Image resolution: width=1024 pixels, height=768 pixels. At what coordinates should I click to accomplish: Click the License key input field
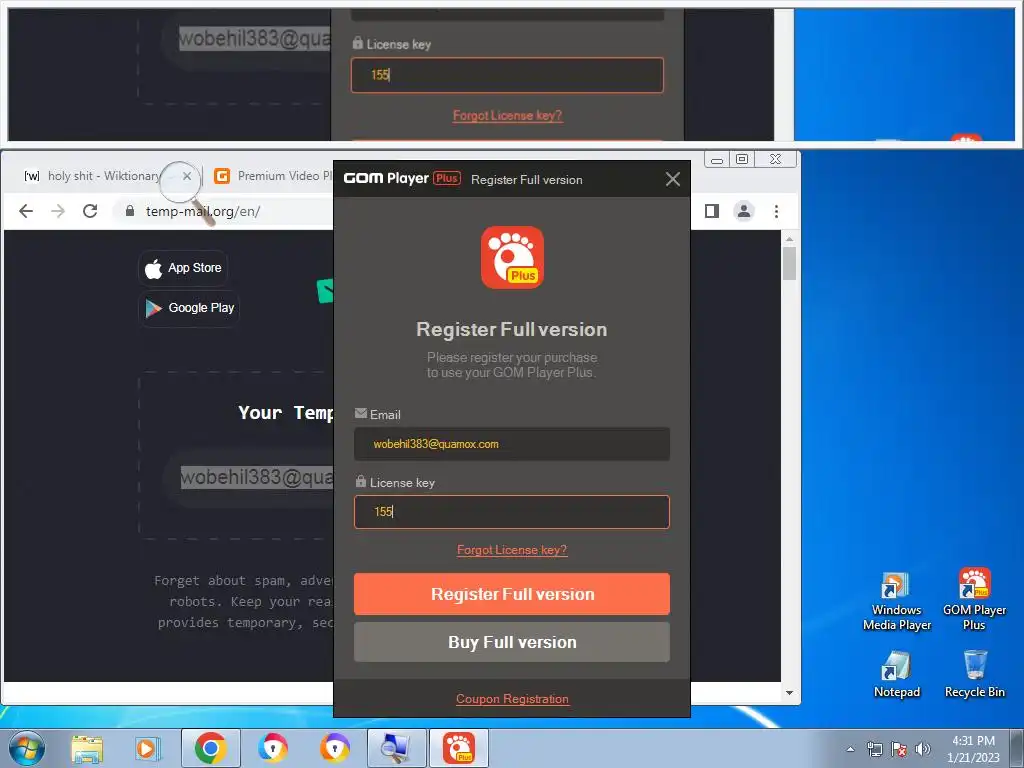click(x=512, y=511)
